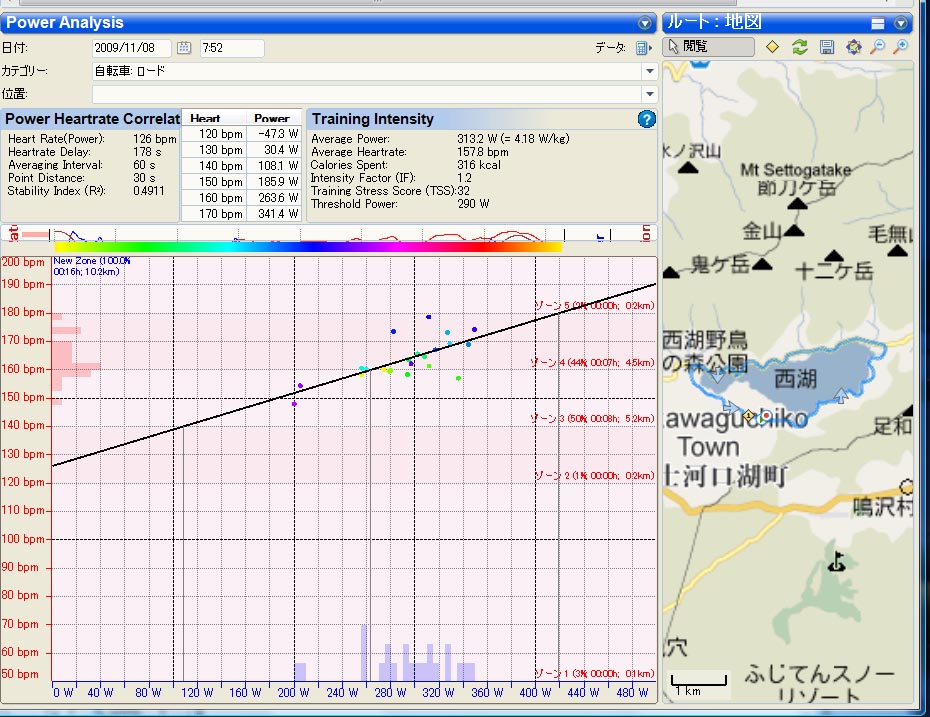This screenshot has width=930, height=717.
Task: Save the route map via floppy icon
Action: coord(827,47)
